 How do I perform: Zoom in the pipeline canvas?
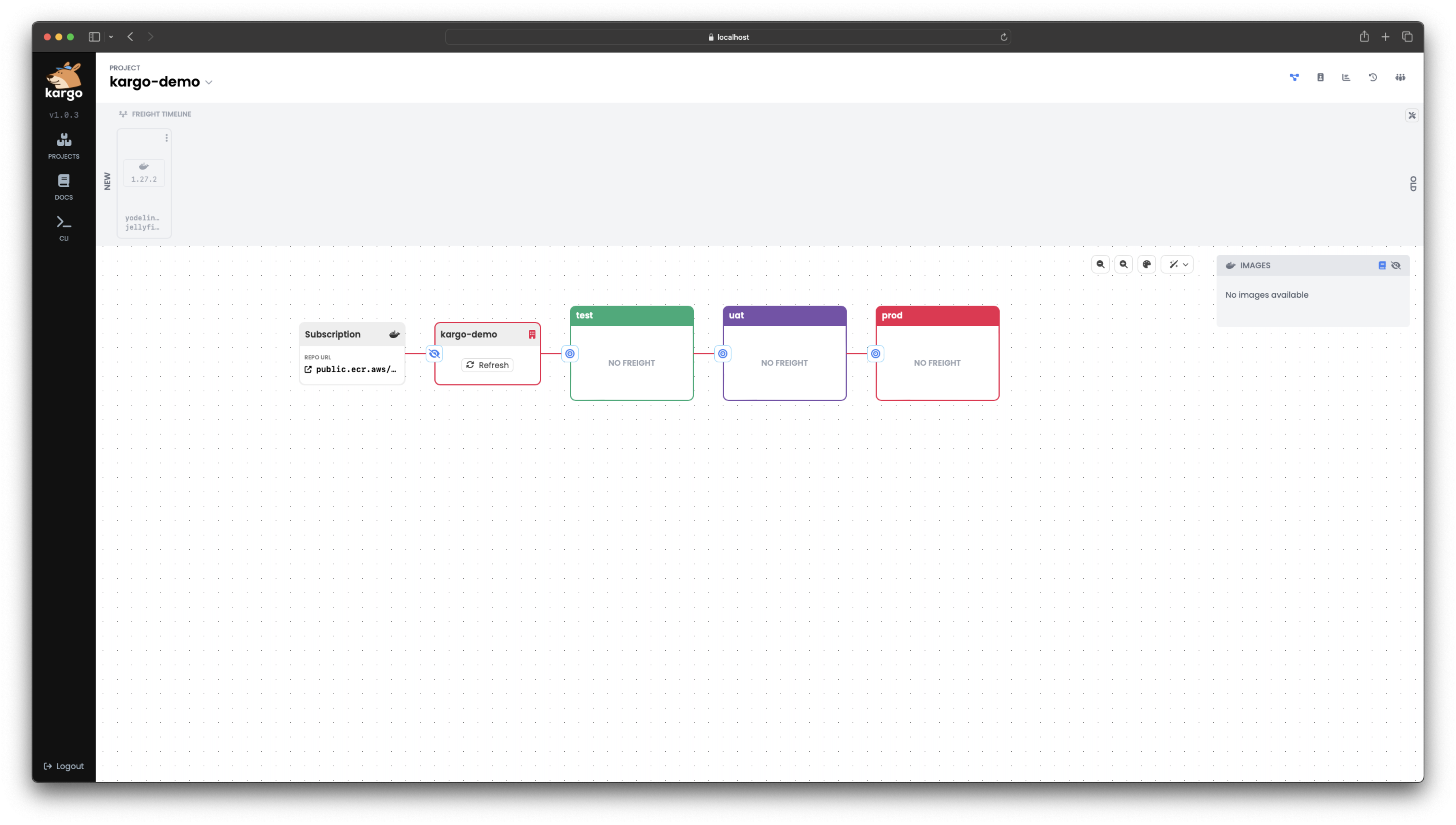click(1124, 264)
